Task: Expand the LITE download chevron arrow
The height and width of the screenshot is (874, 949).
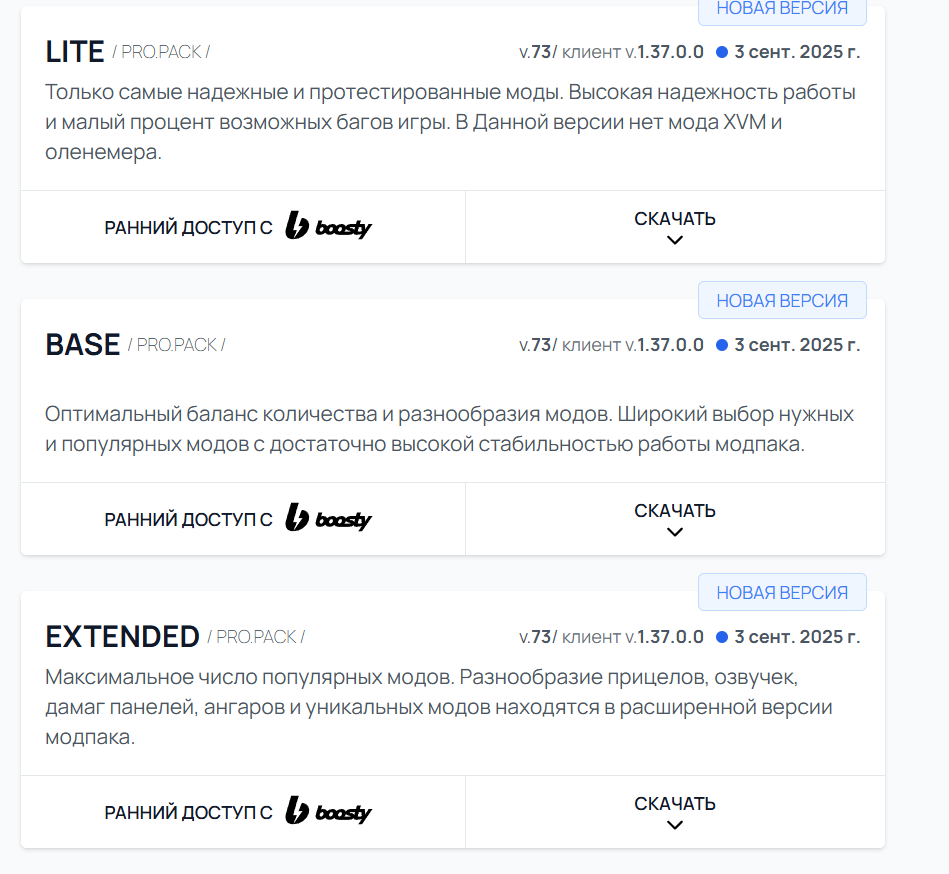Action: tap(675, 240)
